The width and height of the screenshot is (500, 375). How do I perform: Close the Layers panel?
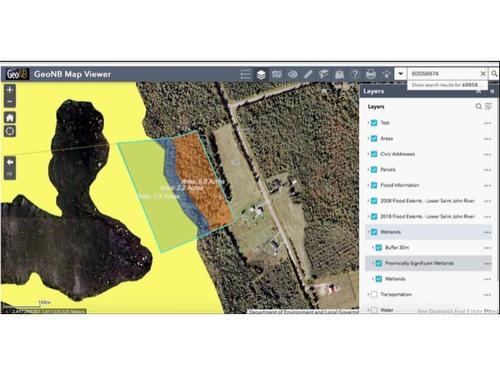pos(492,91)
